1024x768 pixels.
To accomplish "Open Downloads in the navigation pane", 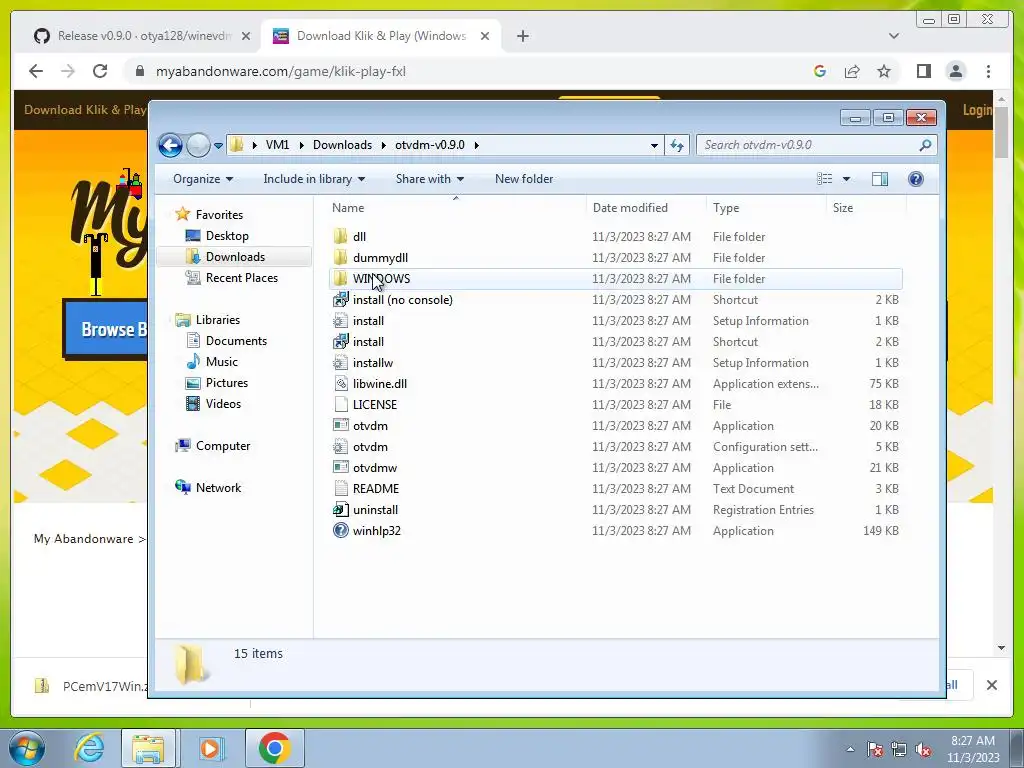I will [x=235, y=257].
